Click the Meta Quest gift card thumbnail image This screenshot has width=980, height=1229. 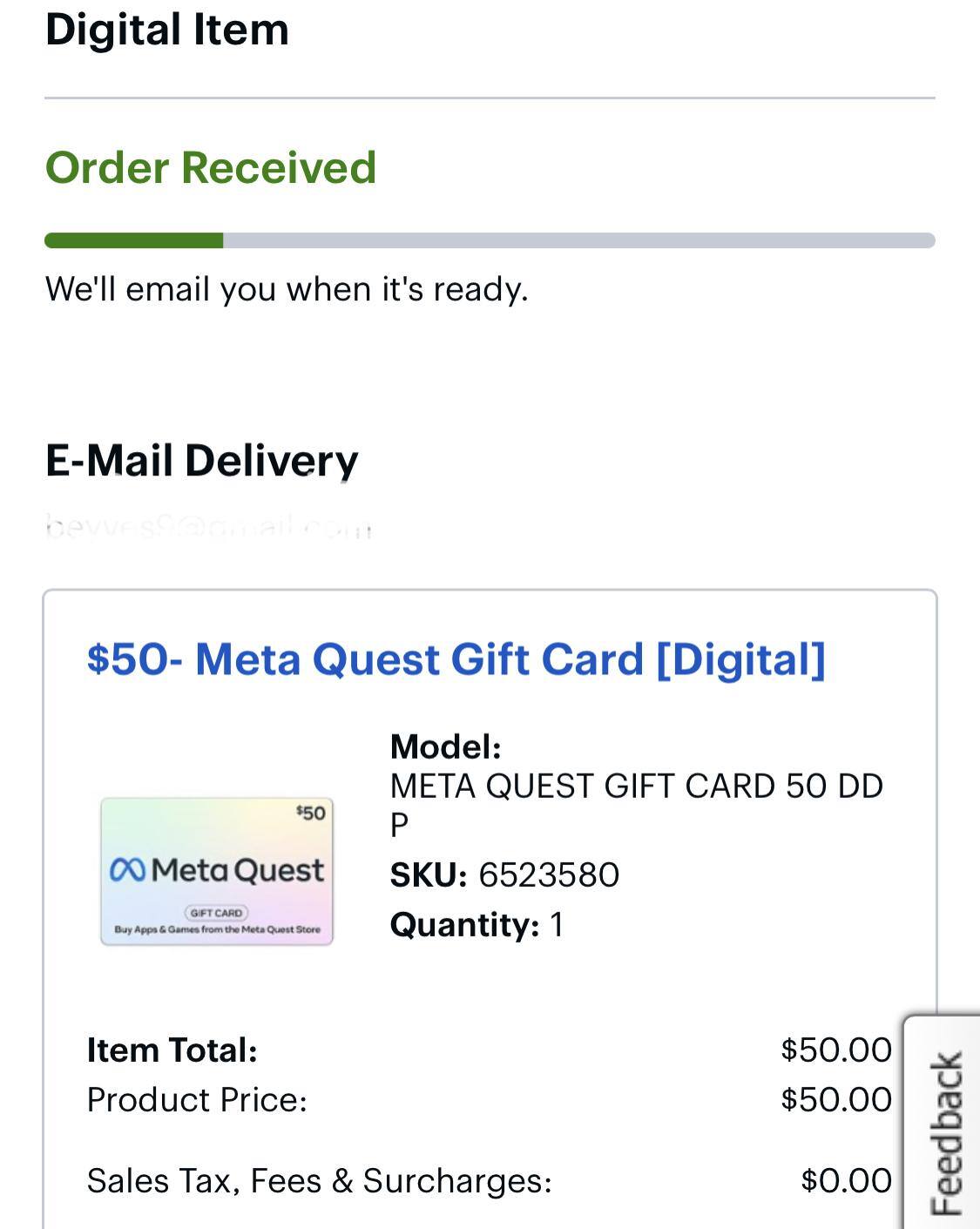tap(217, 871)
